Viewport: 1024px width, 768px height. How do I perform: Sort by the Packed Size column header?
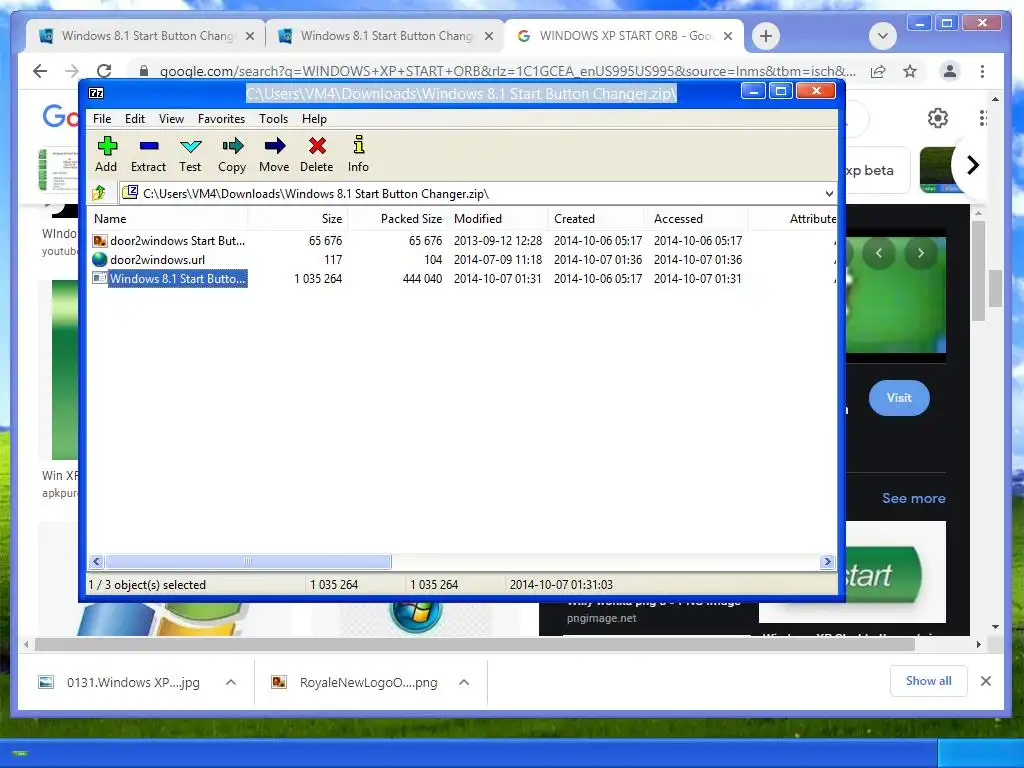[398, 219]
